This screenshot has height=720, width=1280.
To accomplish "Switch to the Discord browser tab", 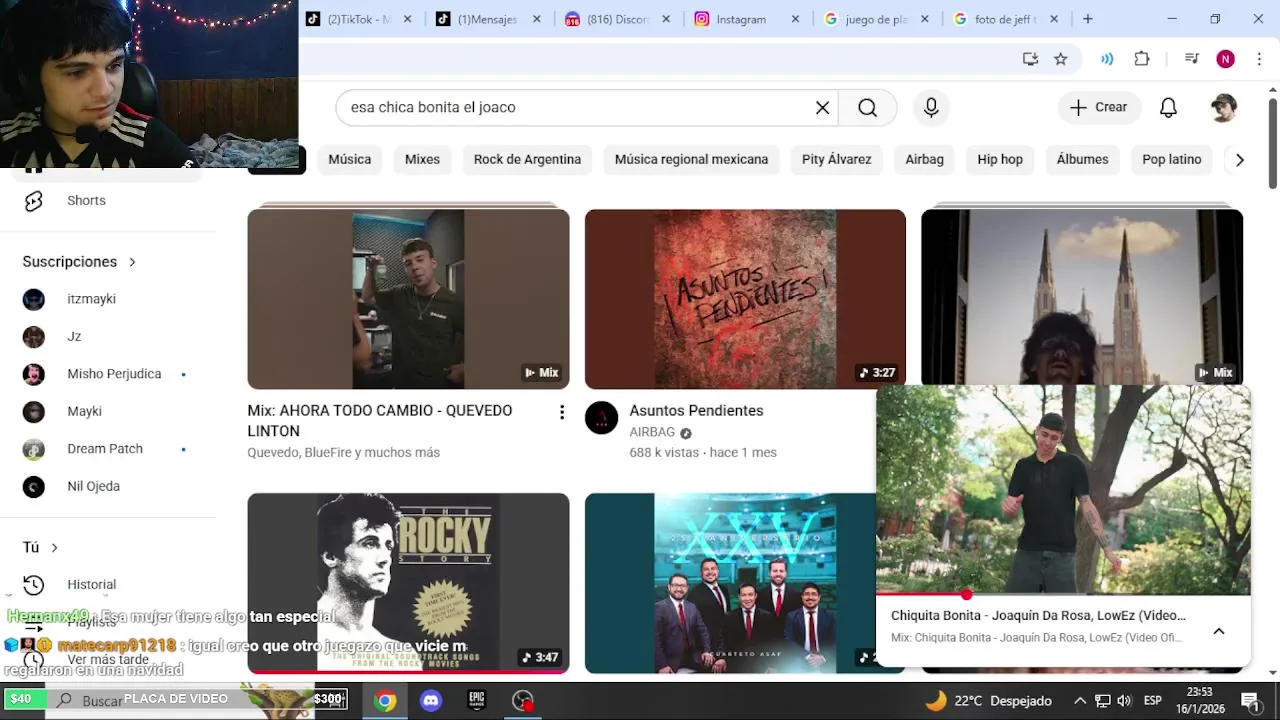I will click(x=617, y=19).
